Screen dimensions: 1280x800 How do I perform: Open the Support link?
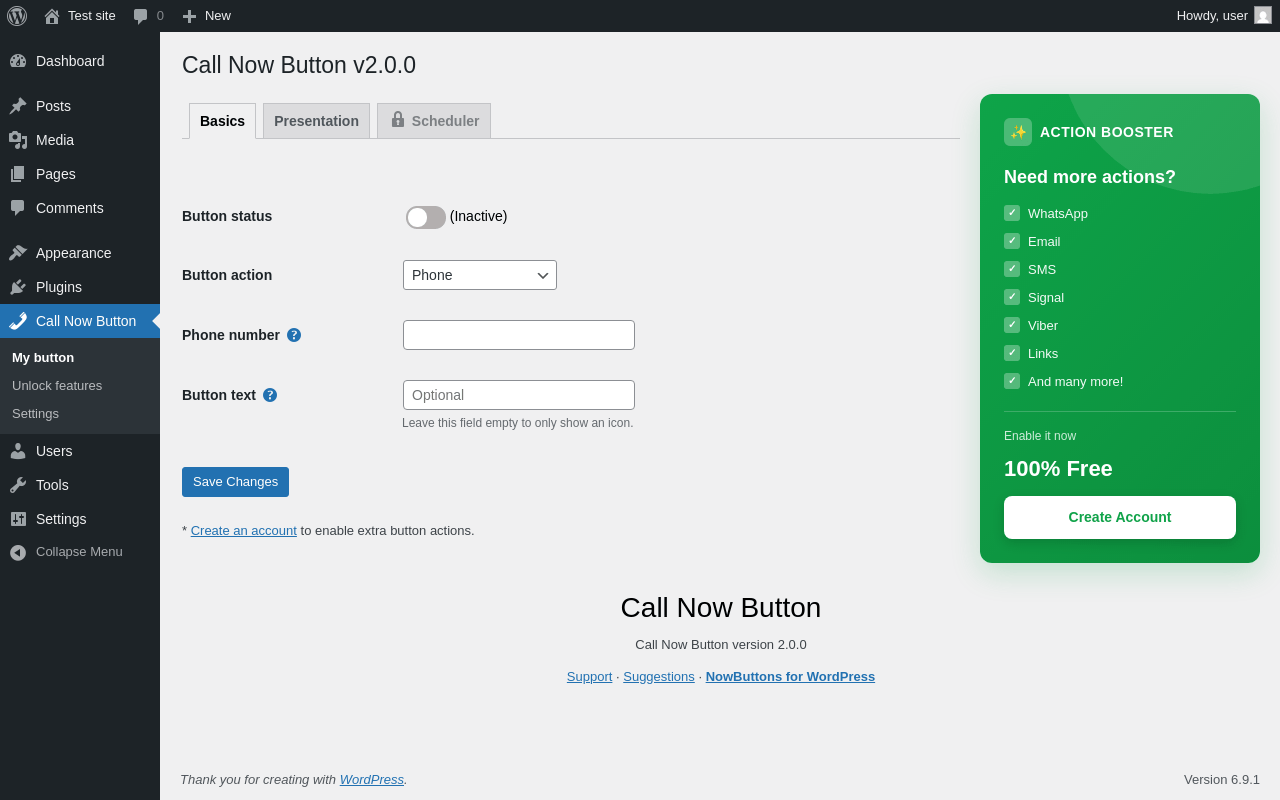(589, 677)
